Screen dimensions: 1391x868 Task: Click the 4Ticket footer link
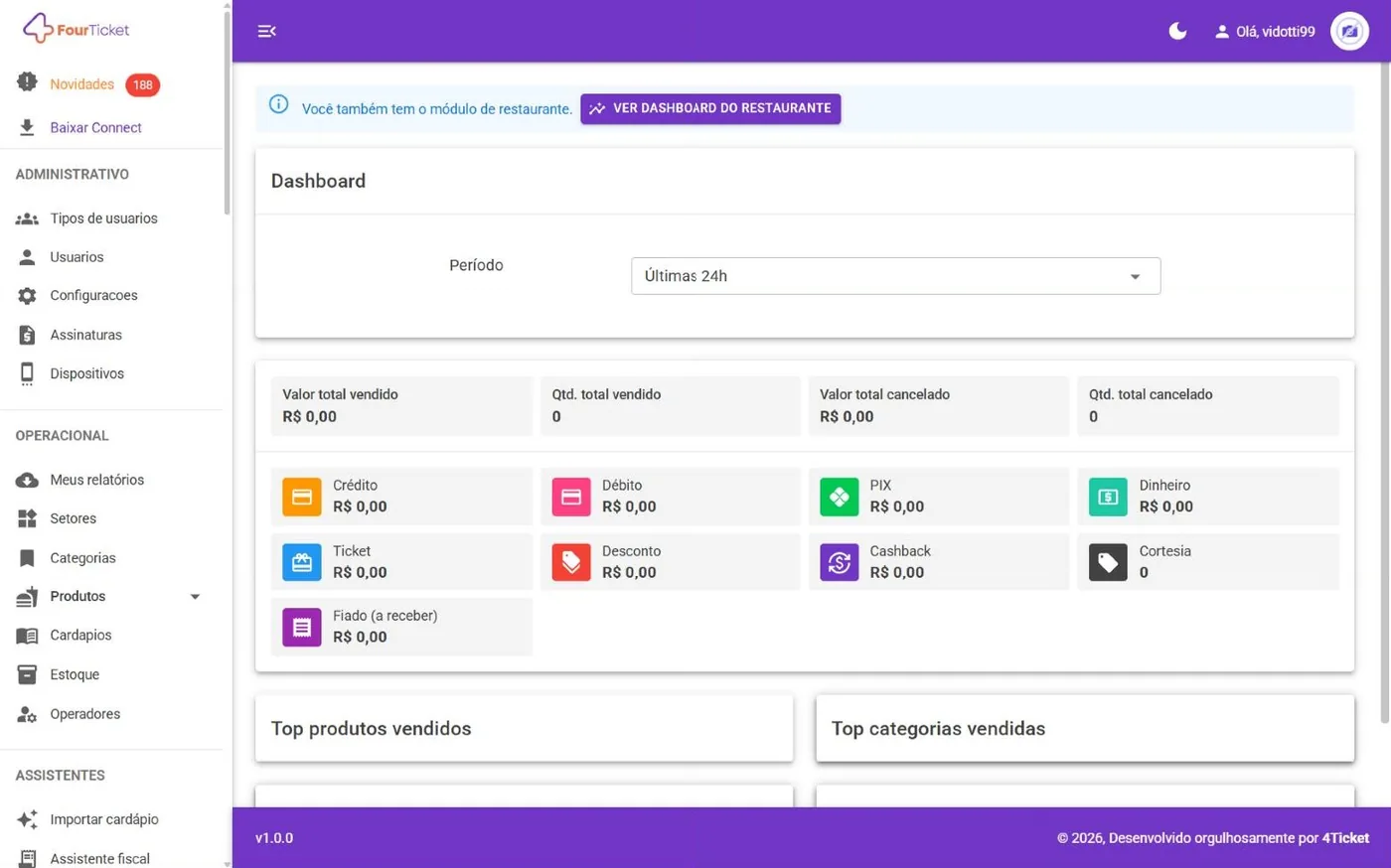(x=1345, y=838)
